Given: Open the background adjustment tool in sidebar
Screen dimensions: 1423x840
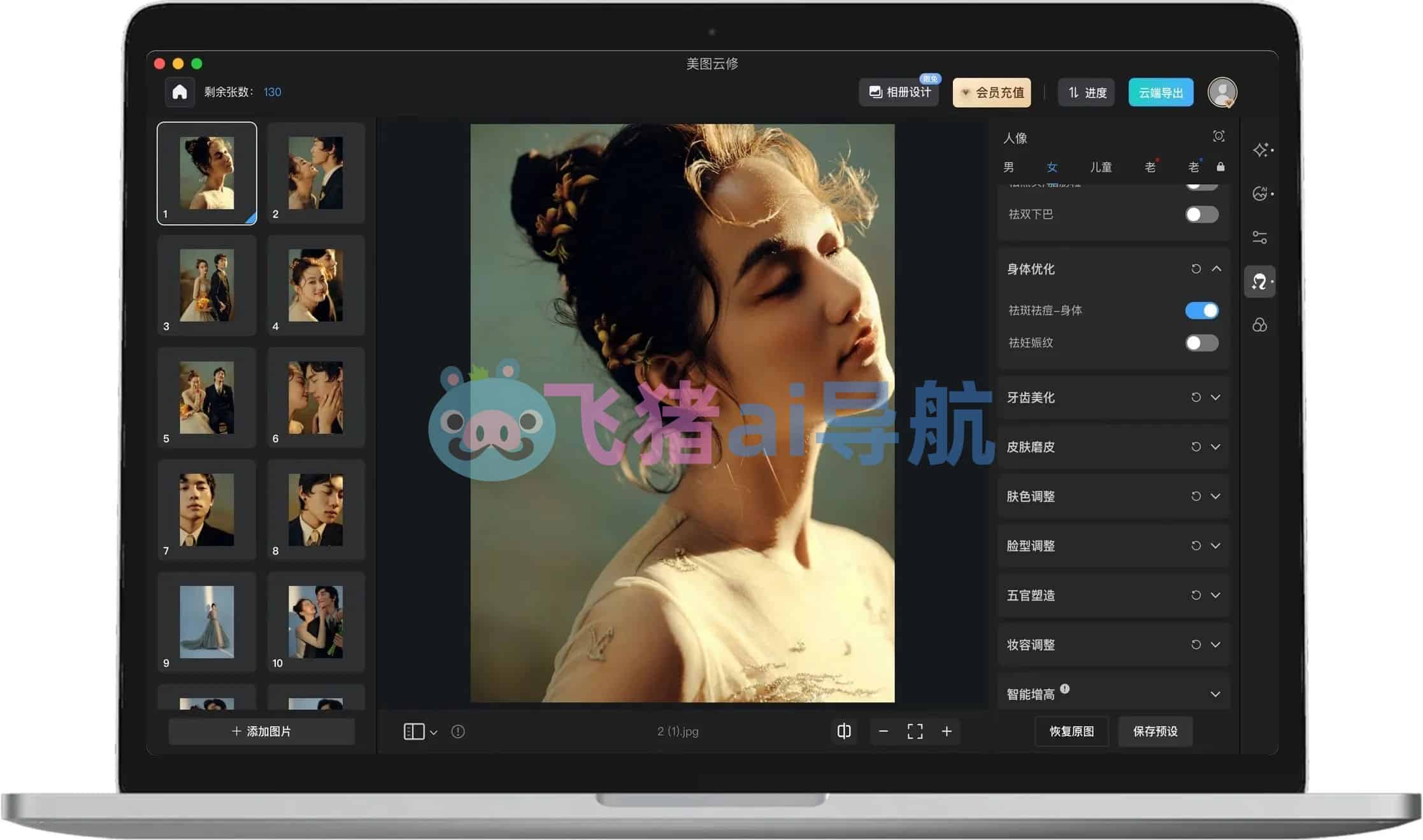Looking at the screenshot, I should (1261, 194).
